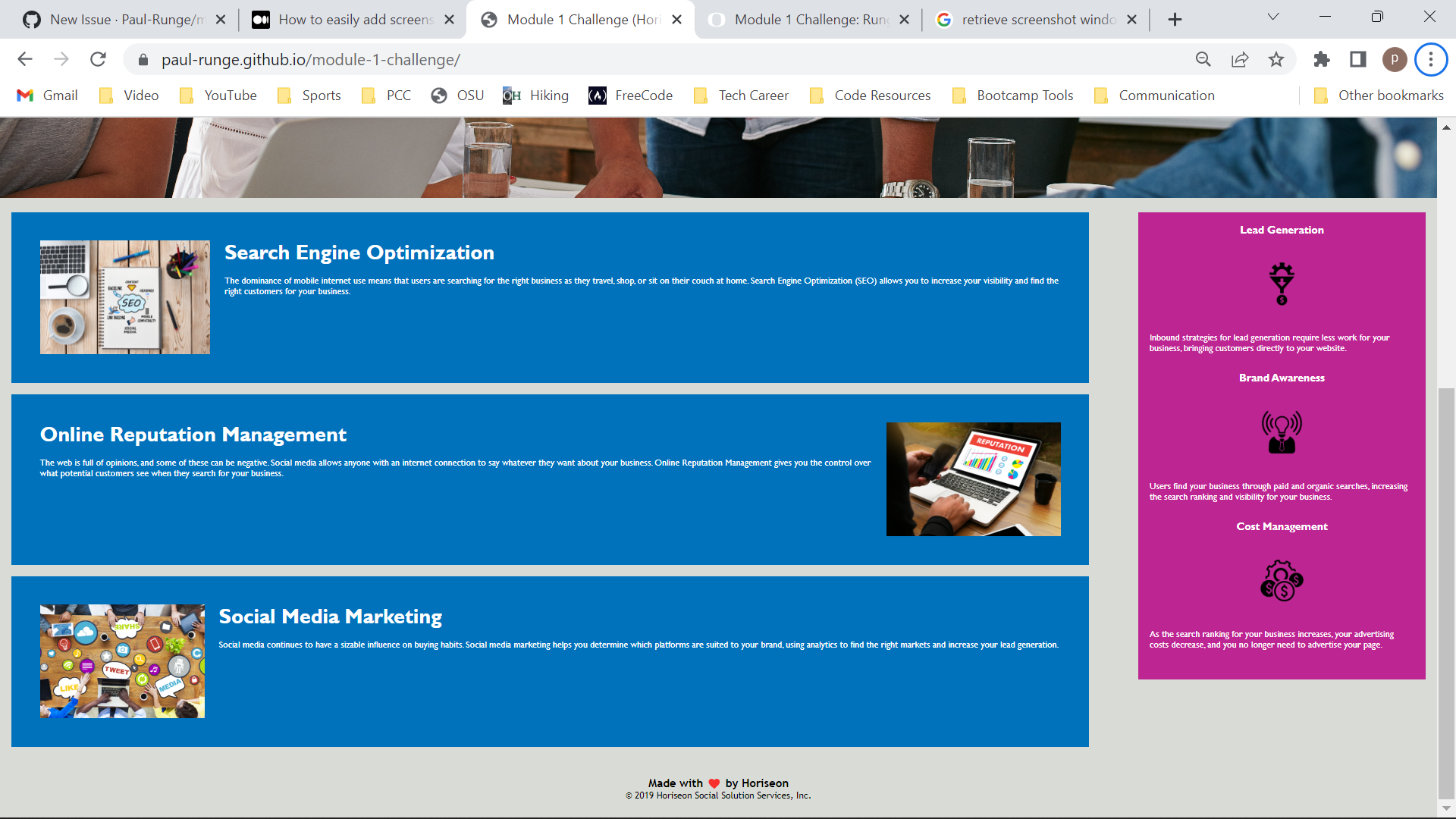
Task: Click the browser reload button
Action: point(98,59)
